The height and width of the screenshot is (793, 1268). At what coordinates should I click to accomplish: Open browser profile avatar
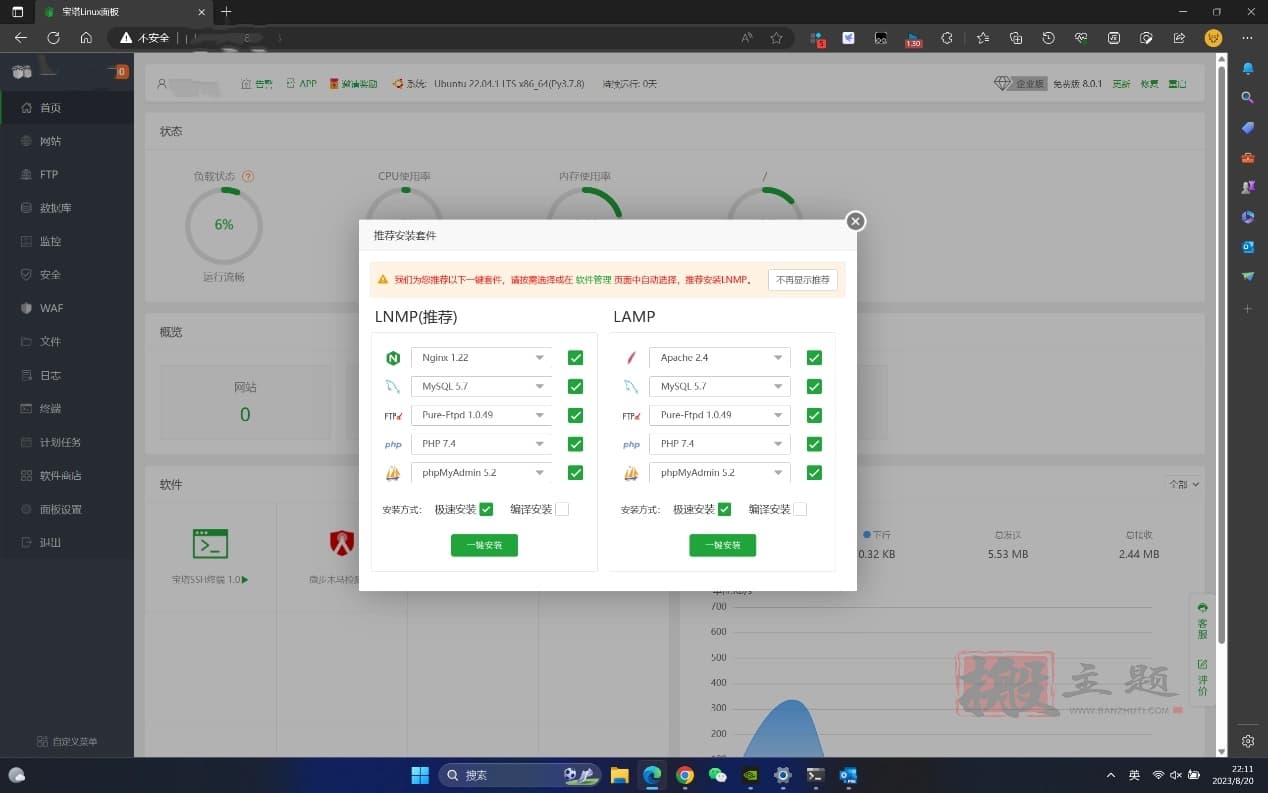coord(1213,37)
